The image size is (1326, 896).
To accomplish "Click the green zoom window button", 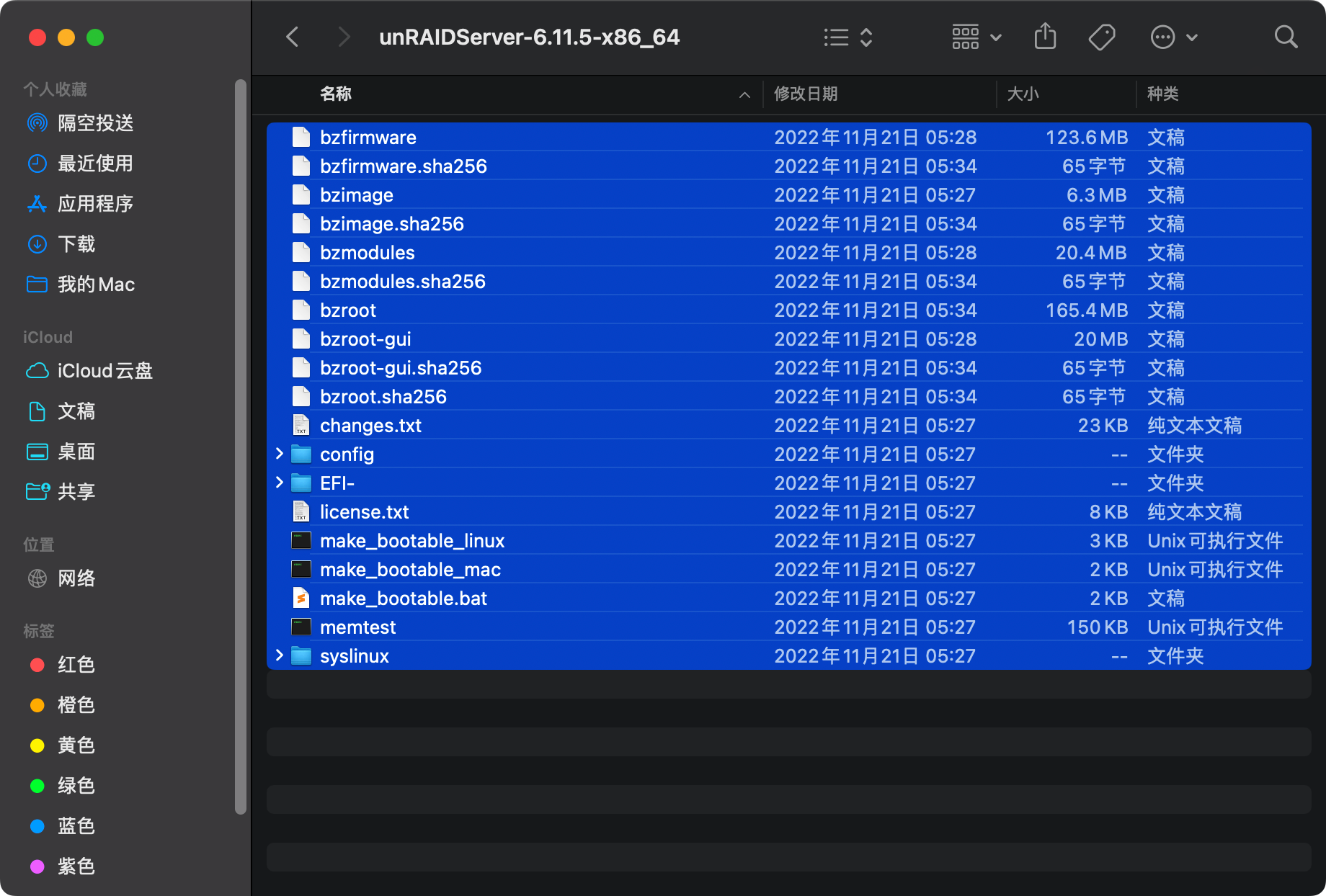I will (95, 37).
